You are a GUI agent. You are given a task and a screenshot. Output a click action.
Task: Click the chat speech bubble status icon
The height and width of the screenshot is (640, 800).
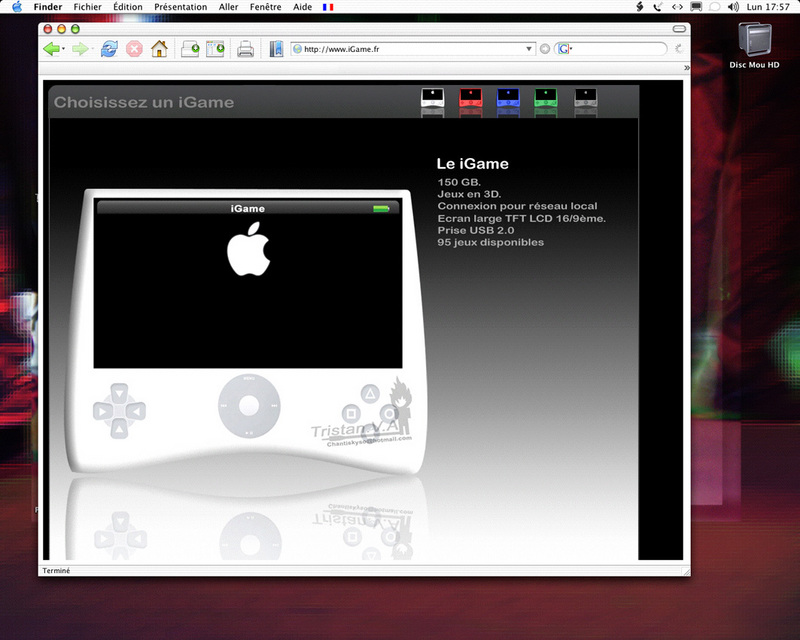pos(715,7)
